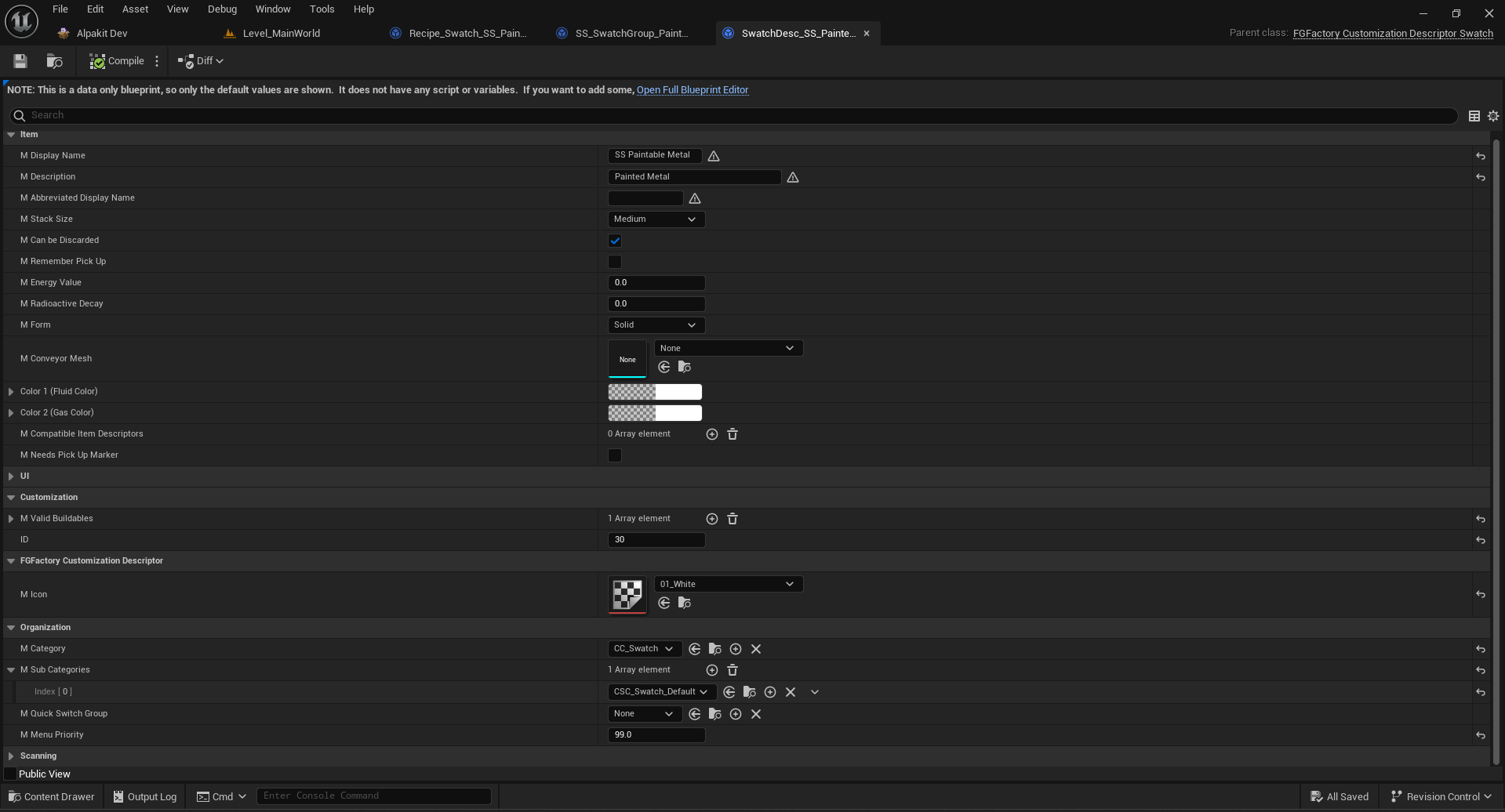The height and width of the screenshot is (812, 1505).
Task: Open parent class FGFactory Customization Descriptor Swatch
Action: (1393, 34)
